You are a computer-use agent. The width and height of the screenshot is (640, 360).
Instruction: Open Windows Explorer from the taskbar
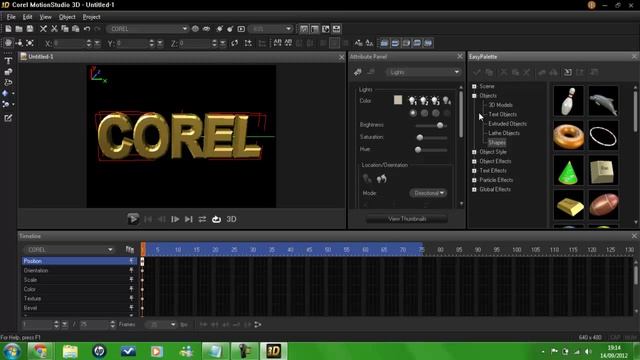tap(70, 351)
